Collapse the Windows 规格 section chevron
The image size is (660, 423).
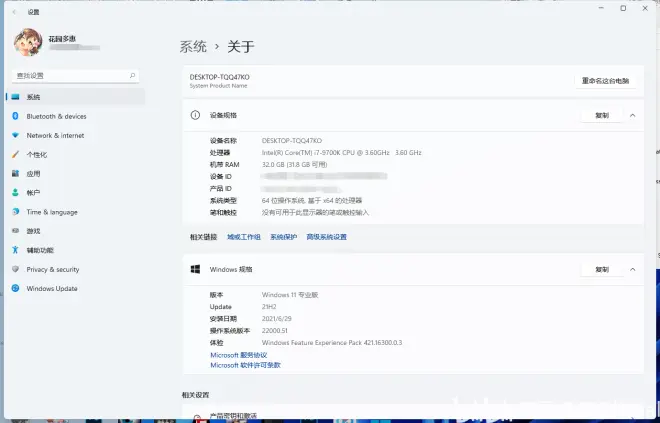coord(633,269)
